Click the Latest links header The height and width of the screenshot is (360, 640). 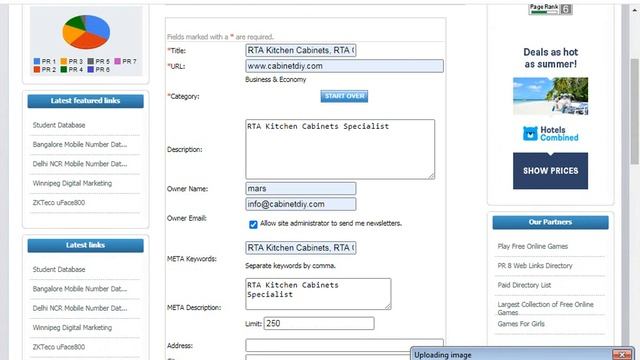pyautogui.click(x=85, y=245)
